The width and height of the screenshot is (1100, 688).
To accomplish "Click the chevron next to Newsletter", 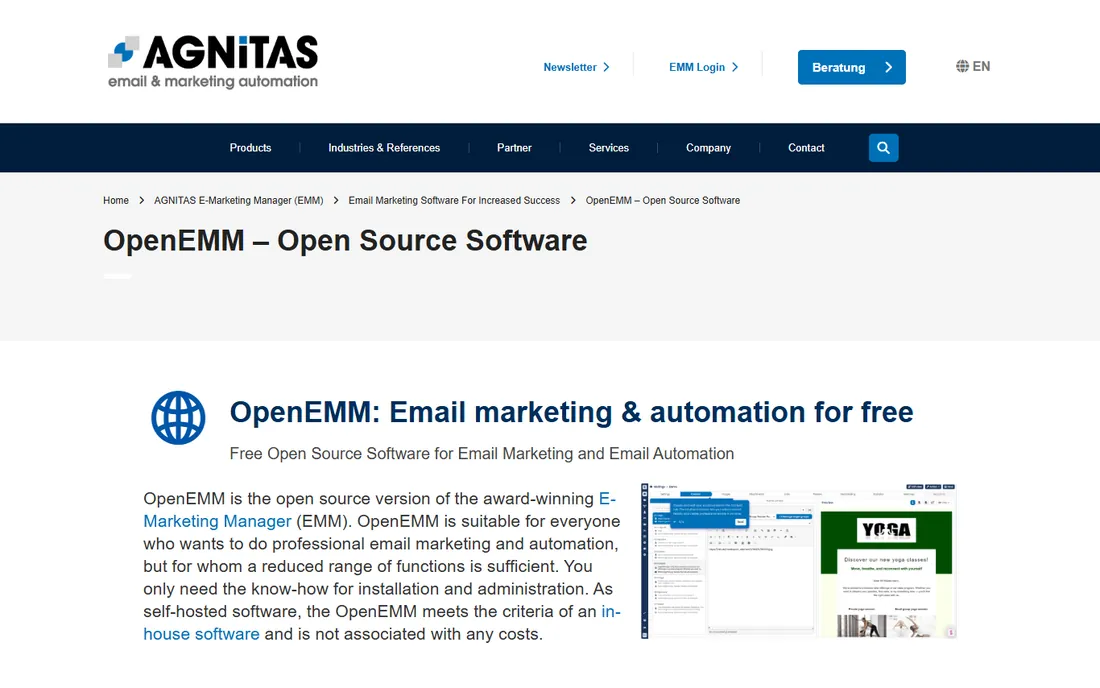I will [x=606, y=67].
